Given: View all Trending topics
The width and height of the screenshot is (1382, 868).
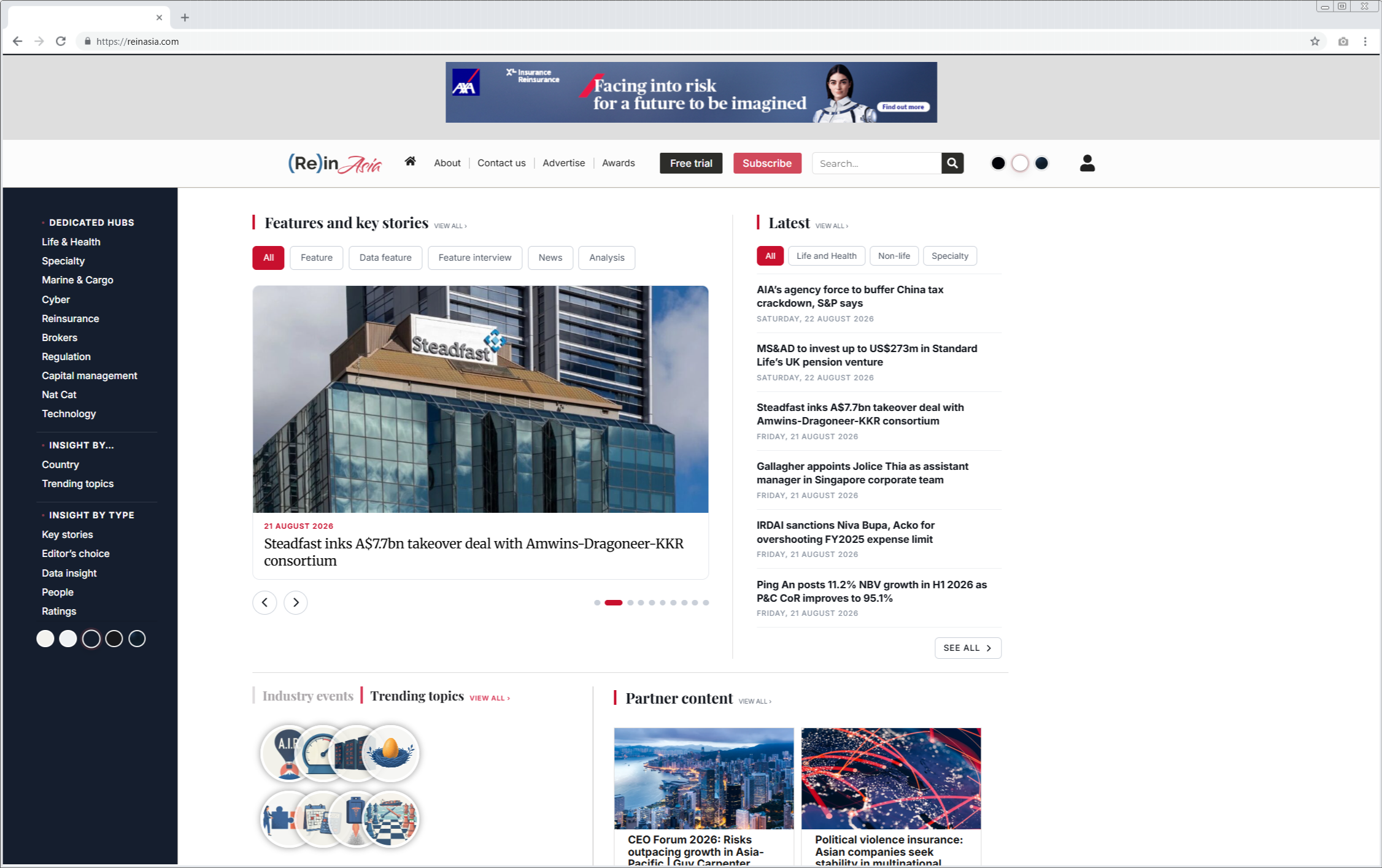Looking at the screenshot, I should pos(490,698).
